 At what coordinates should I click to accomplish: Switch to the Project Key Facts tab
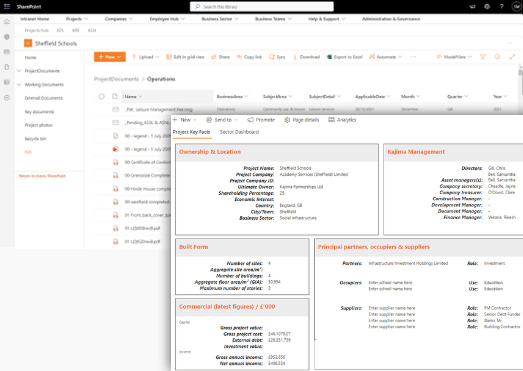191,132
